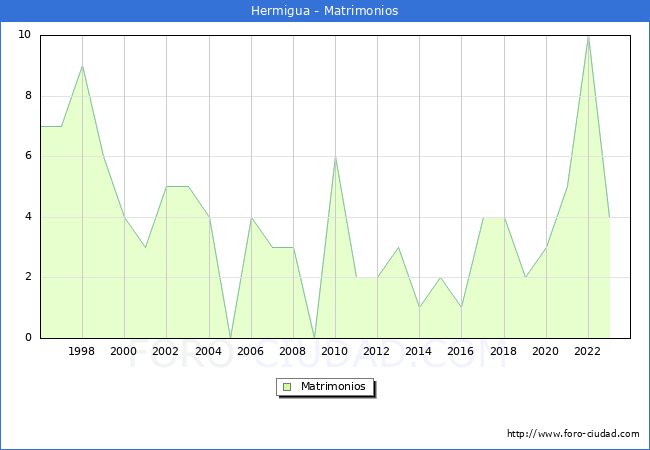The height and width of the screenshot is (450, 650).
Task: Click the 2010 x-axis year label
Action: [x=335, y=351]
